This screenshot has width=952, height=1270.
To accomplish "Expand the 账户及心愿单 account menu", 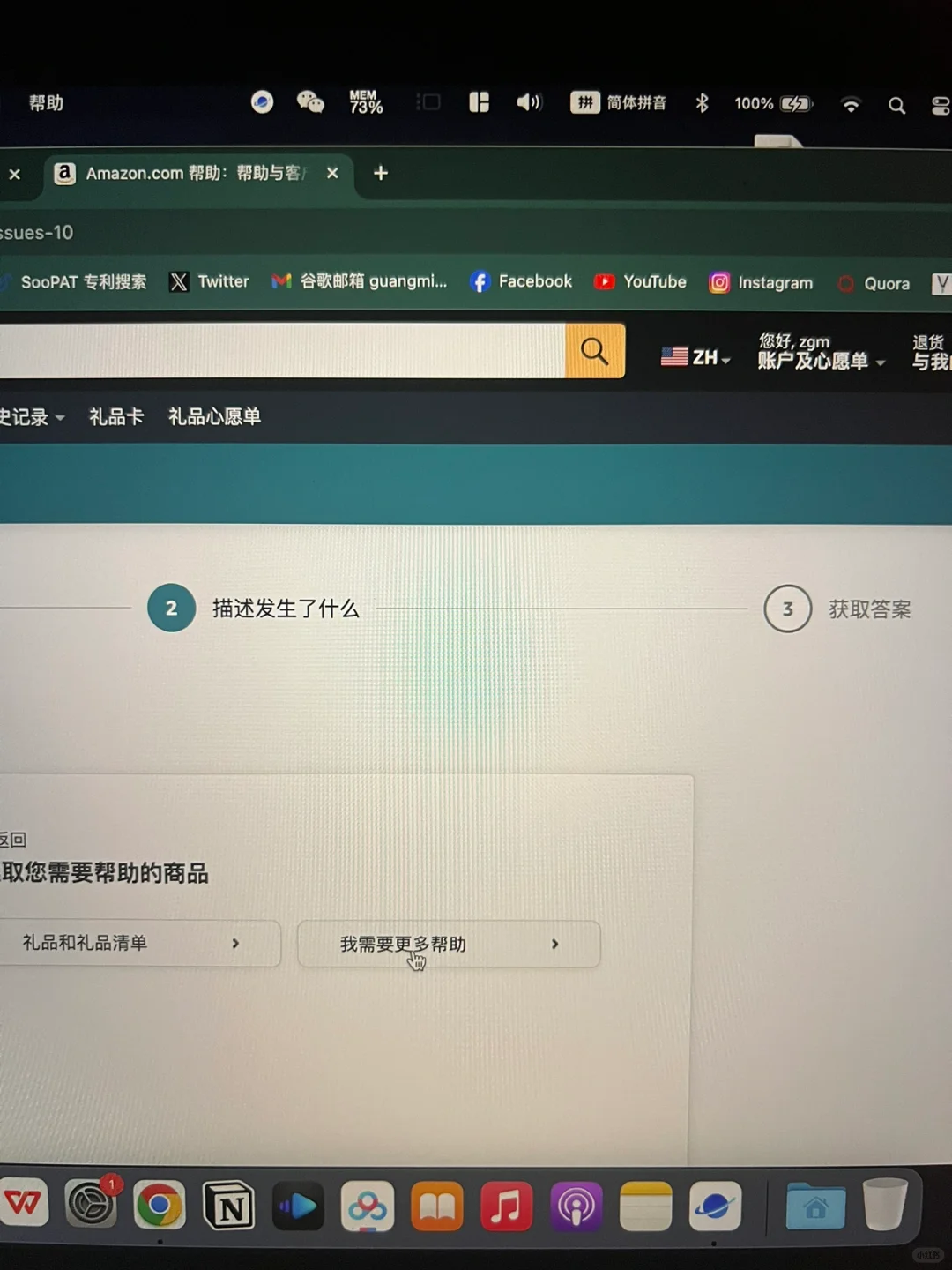I will (821, 362).
